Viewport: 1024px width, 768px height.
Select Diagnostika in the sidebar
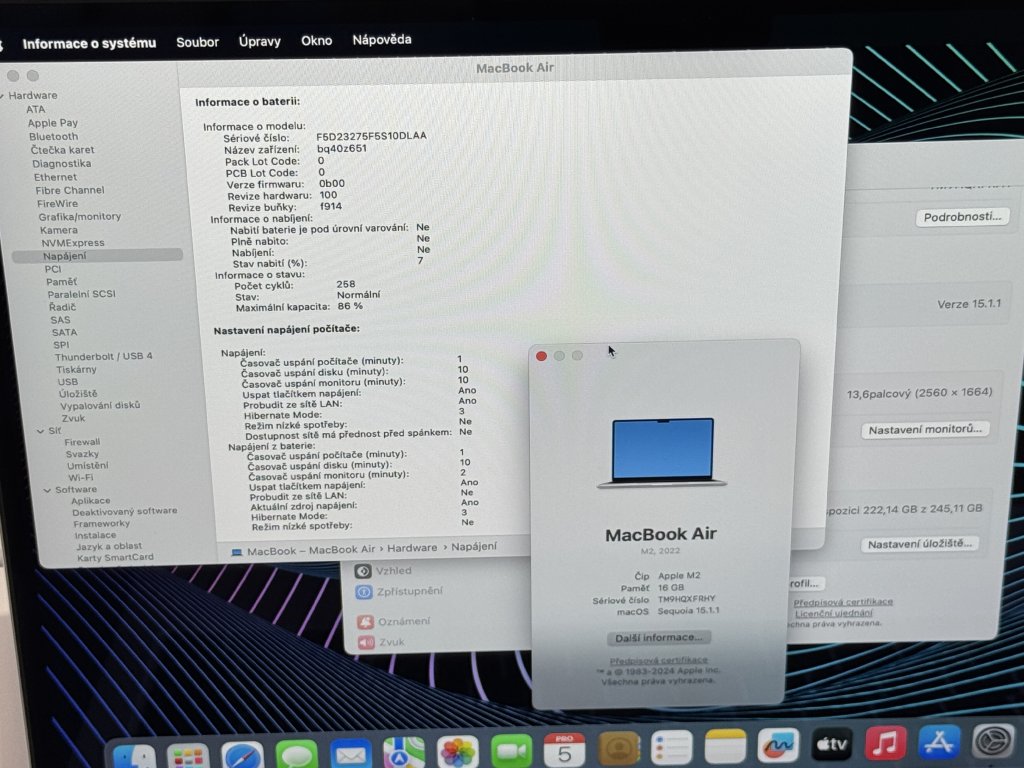61,164
